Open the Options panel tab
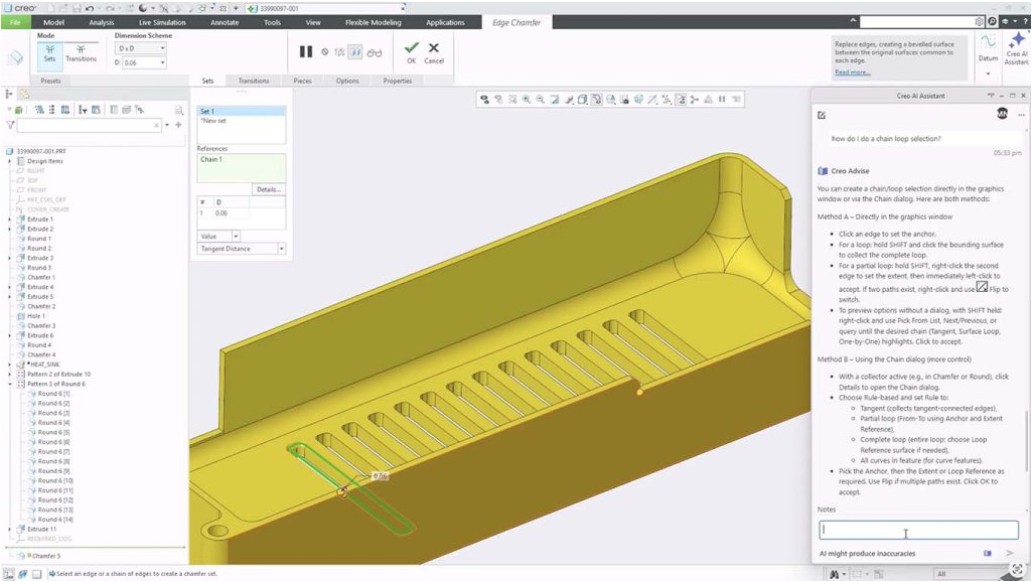1032x582 pixels. click(348, 81)
